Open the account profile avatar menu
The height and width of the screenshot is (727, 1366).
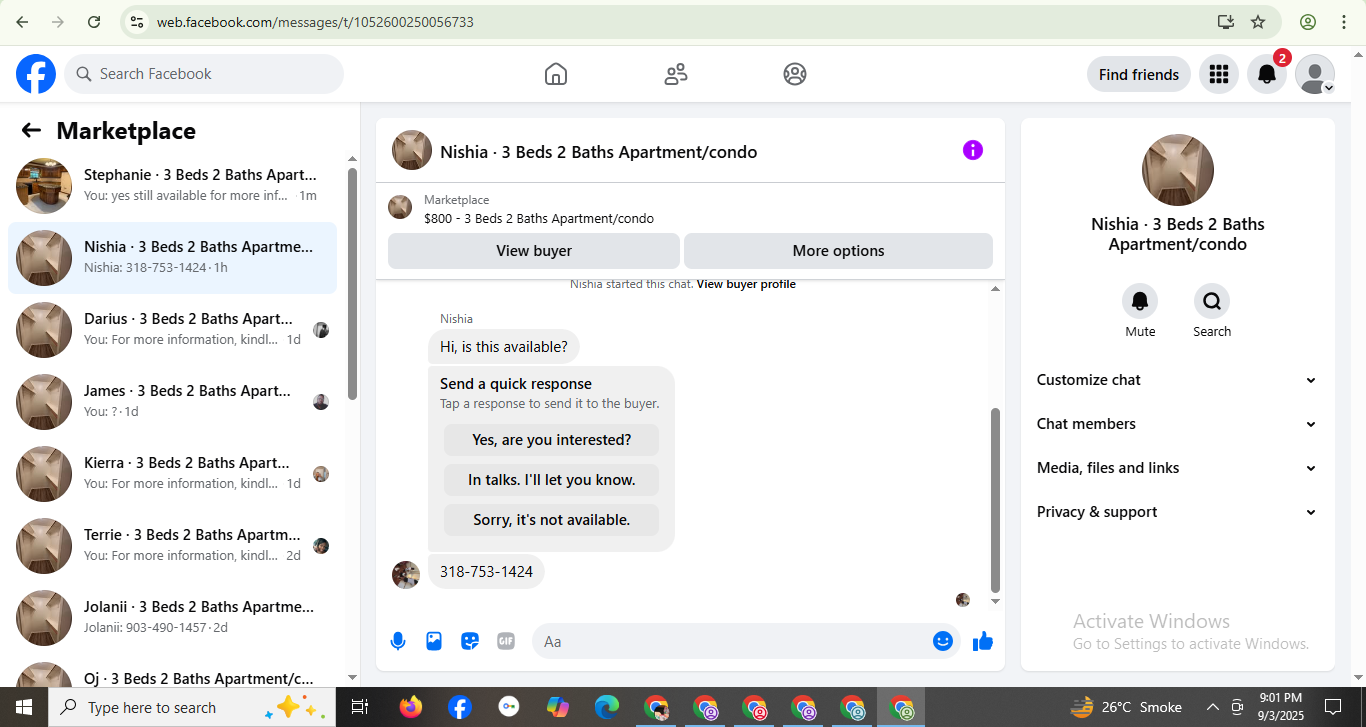(x=1315, y=74)
